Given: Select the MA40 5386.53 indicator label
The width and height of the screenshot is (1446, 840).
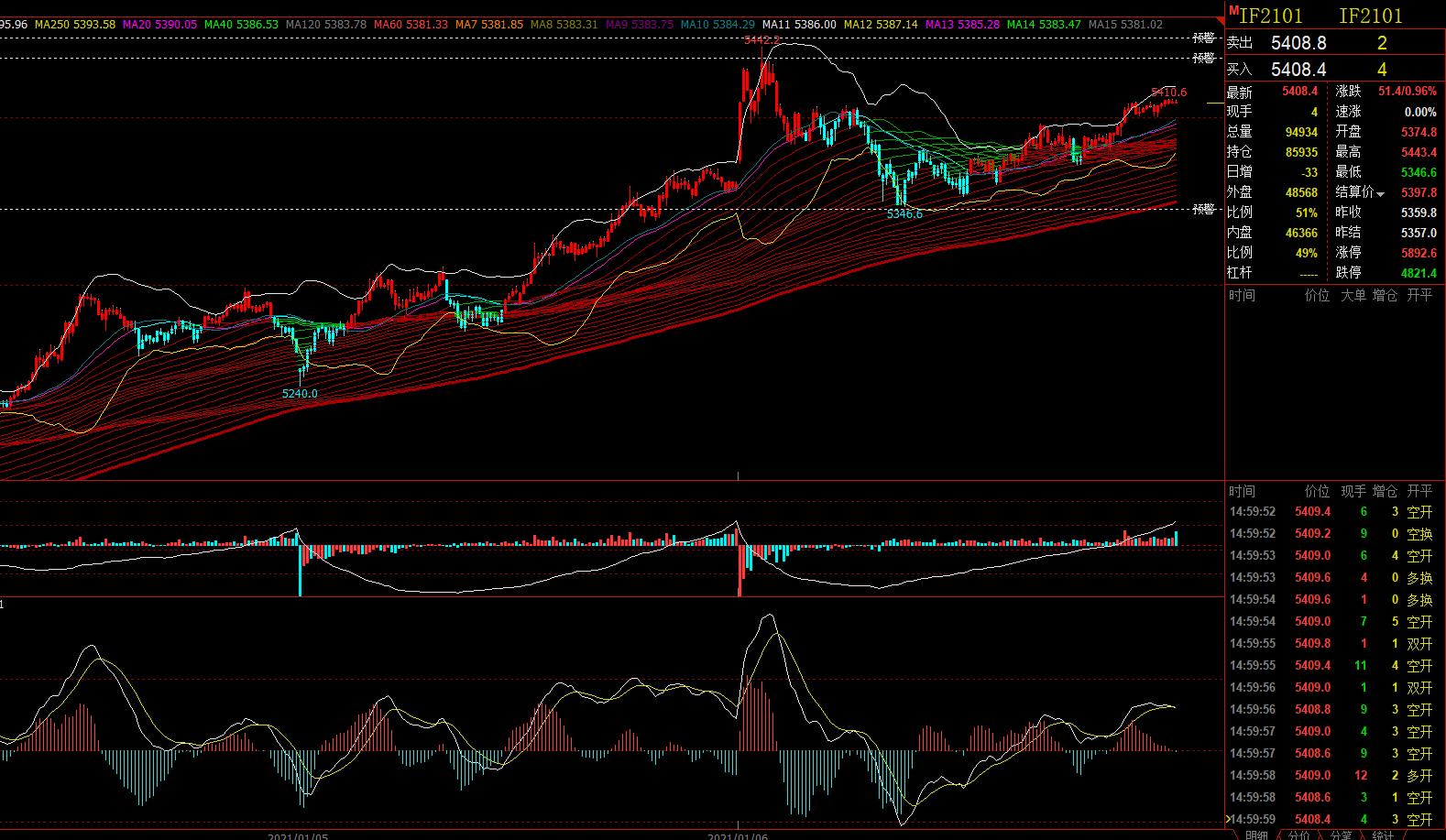Looking at the screenshot, I should 241,24.
